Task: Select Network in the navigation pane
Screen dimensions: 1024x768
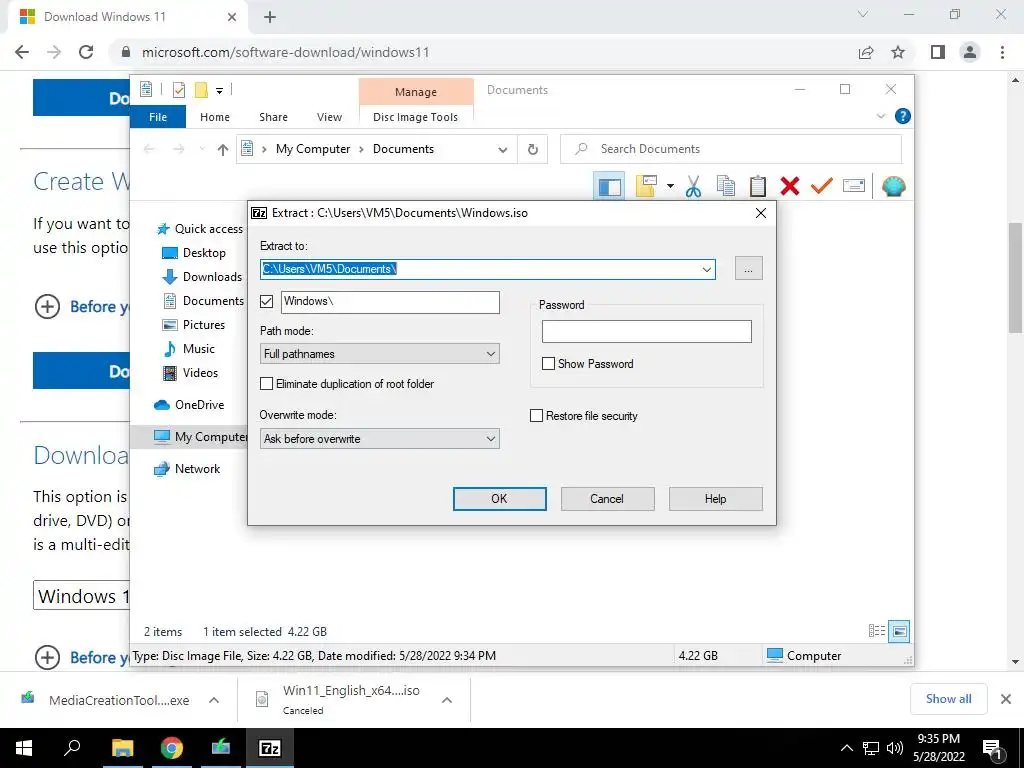Action: click(x=187, y=469)
